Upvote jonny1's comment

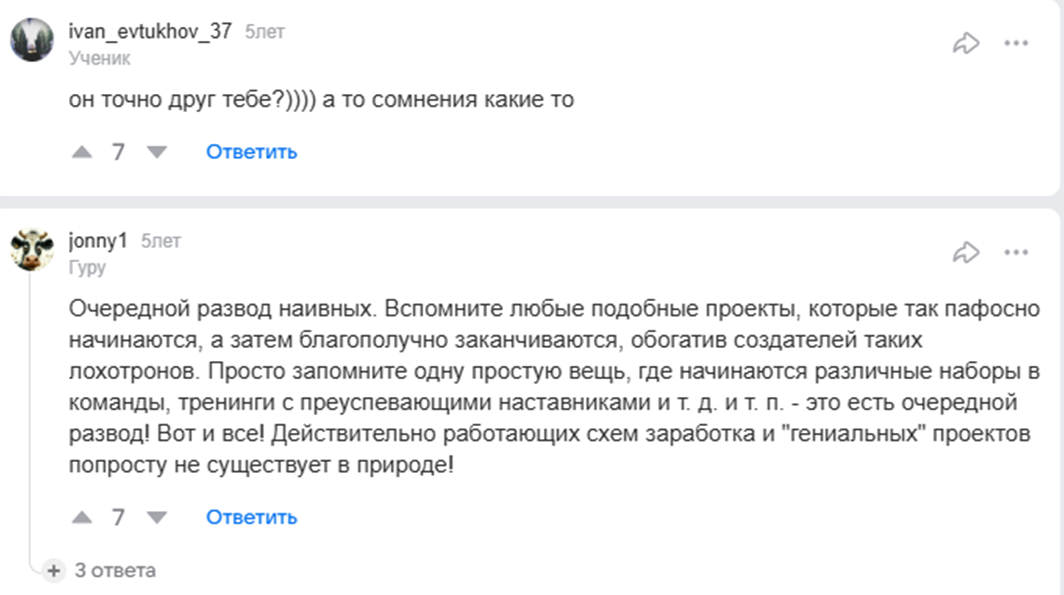click(x=82, y=517)
